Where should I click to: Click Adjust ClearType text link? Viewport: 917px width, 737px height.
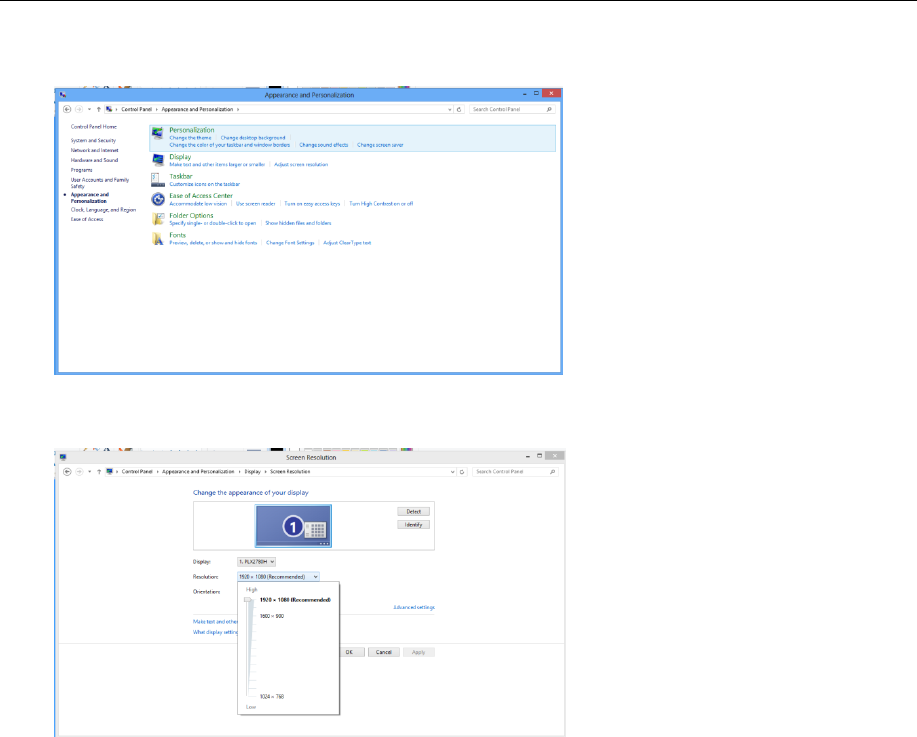coord(347,243)
